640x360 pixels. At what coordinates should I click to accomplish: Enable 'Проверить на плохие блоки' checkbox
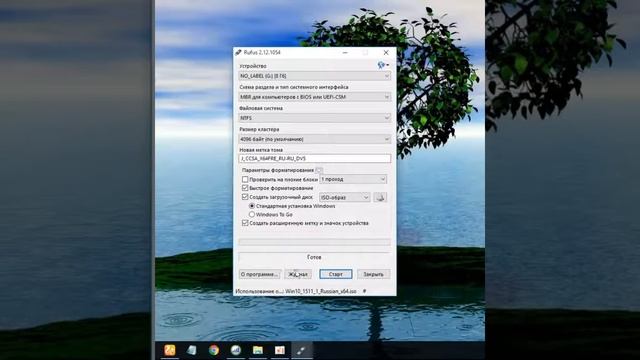[x=245, y=179]
